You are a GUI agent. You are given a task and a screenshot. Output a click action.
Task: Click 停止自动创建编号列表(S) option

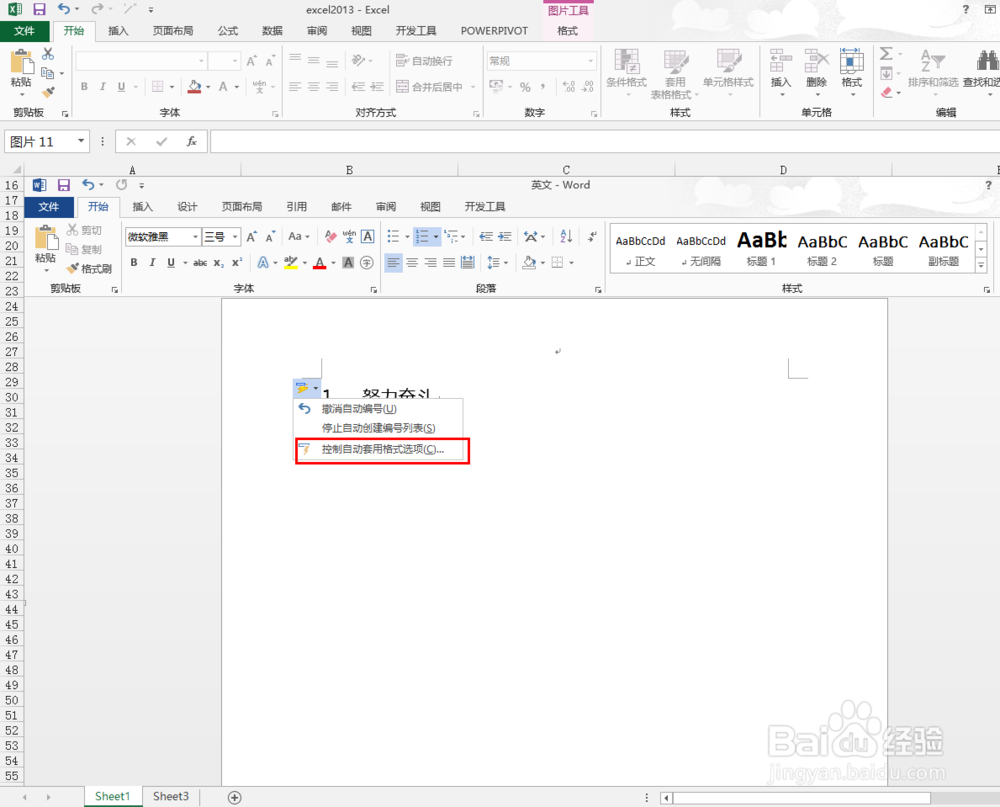(378, 428)
